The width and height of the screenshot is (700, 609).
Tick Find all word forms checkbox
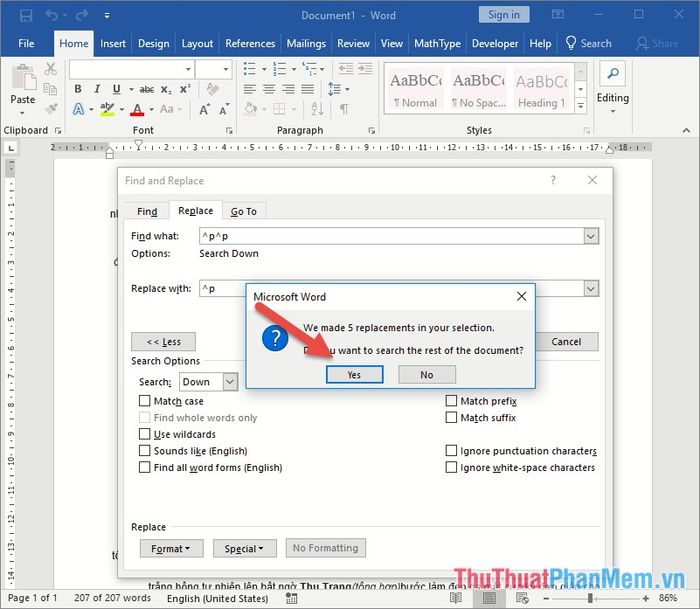click(x=144, y=467)
